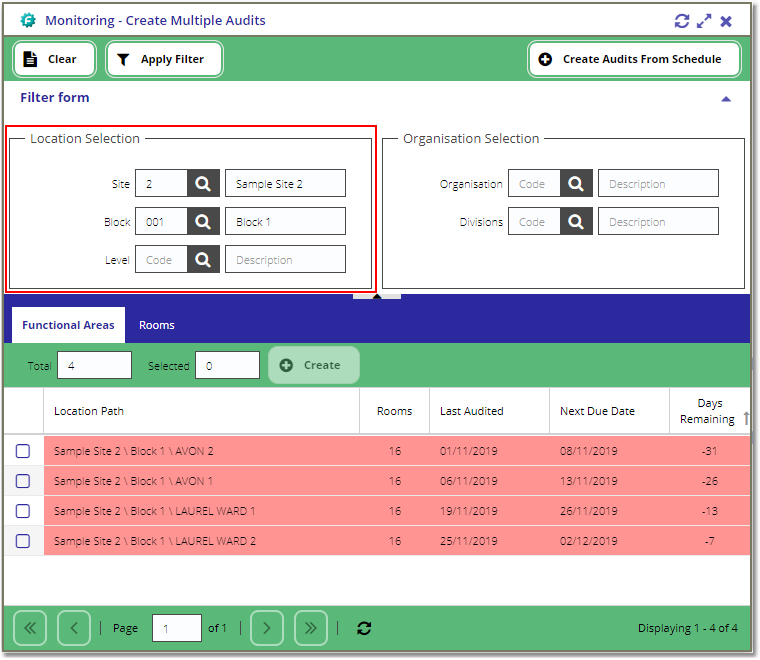Click the Site description field Sample Site 2
The height and width of the screenshot is (660, 760).
(285, 183)
